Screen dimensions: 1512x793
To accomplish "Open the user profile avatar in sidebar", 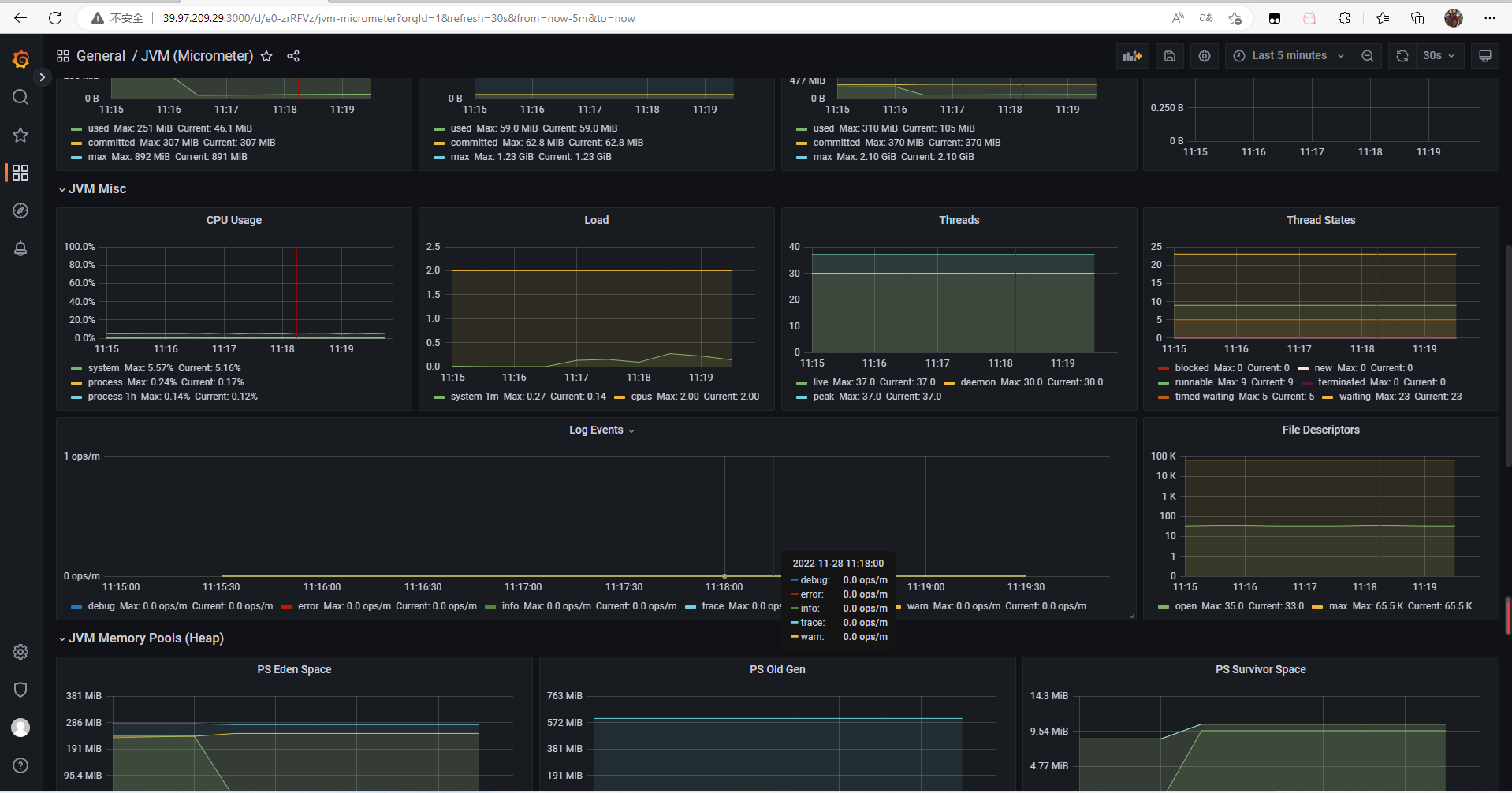I will tap(20, 728).
